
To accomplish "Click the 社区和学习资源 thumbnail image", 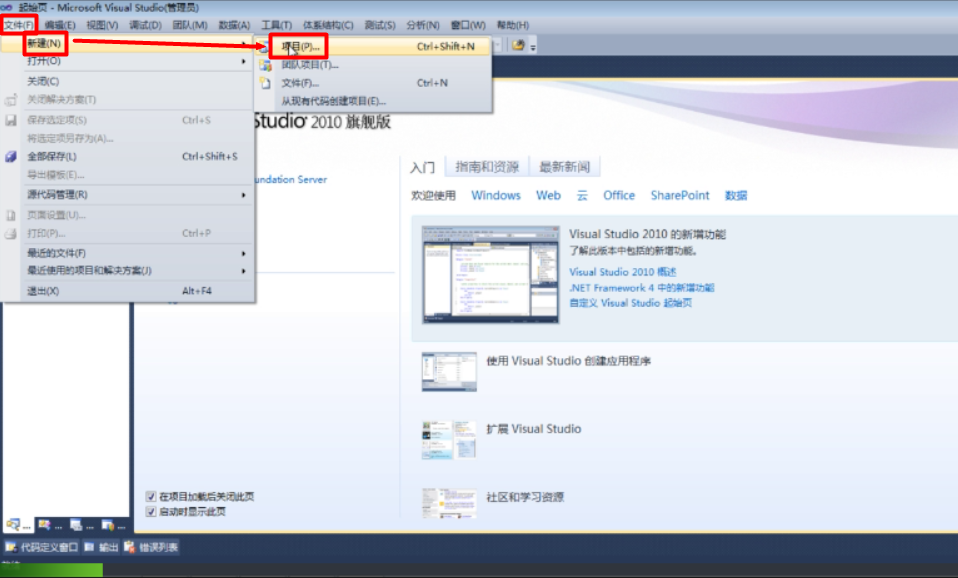I will click(449, 503).
